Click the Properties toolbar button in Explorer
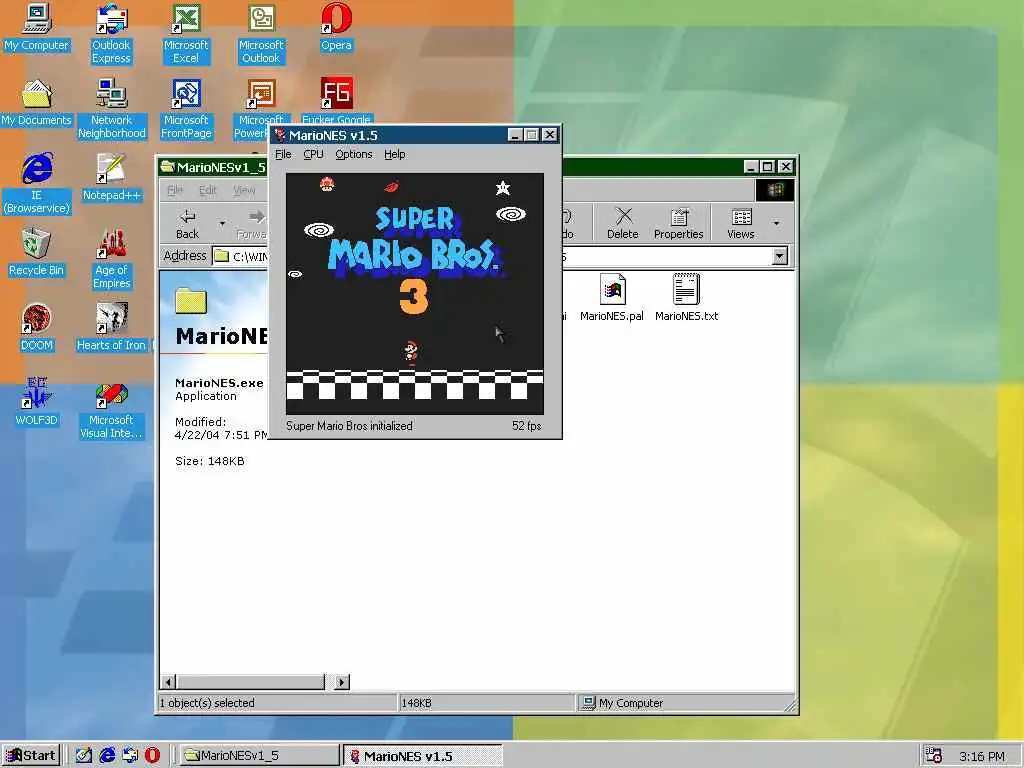Viewport: 1024px width, 768px height. 679,223
